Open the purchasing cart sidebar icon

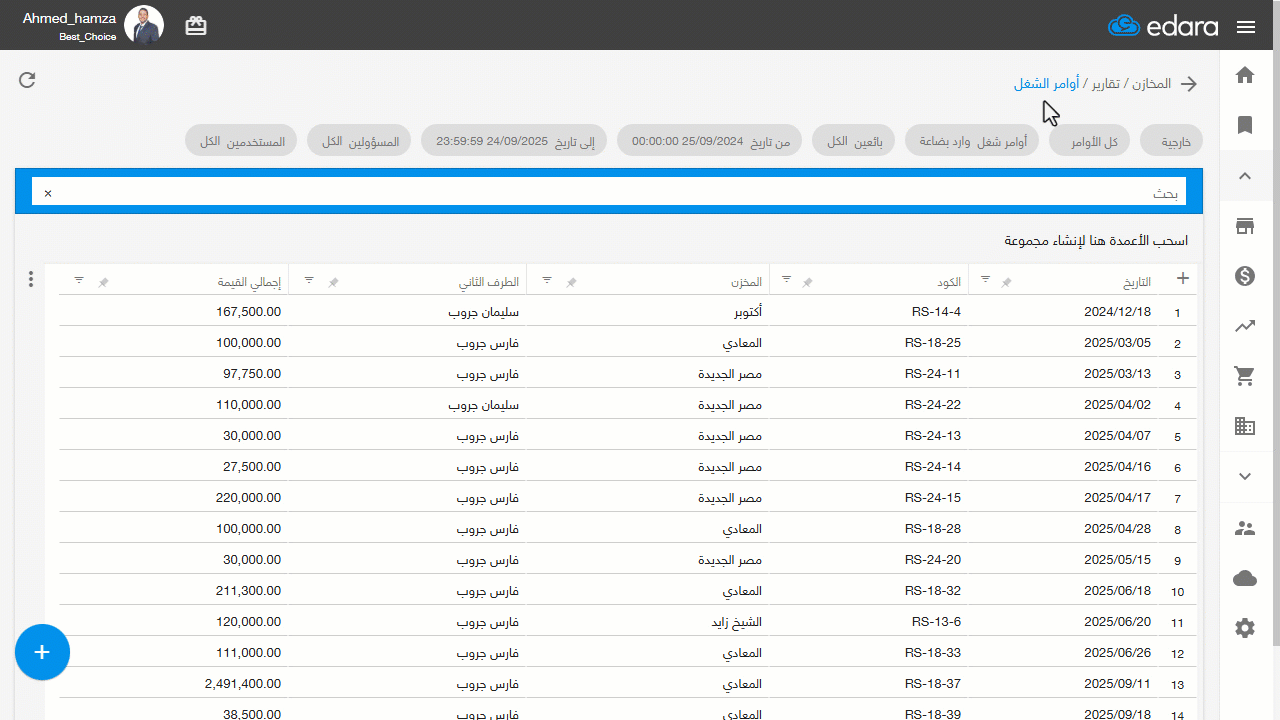1245,376
